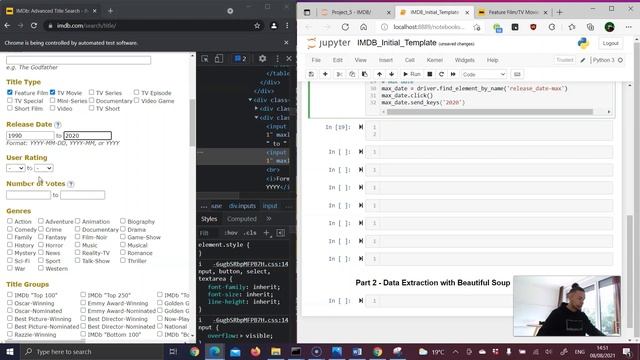Screen dimensions: 640x360
Task: Select the Drama genre checkbox
Action: coord(123,229)
